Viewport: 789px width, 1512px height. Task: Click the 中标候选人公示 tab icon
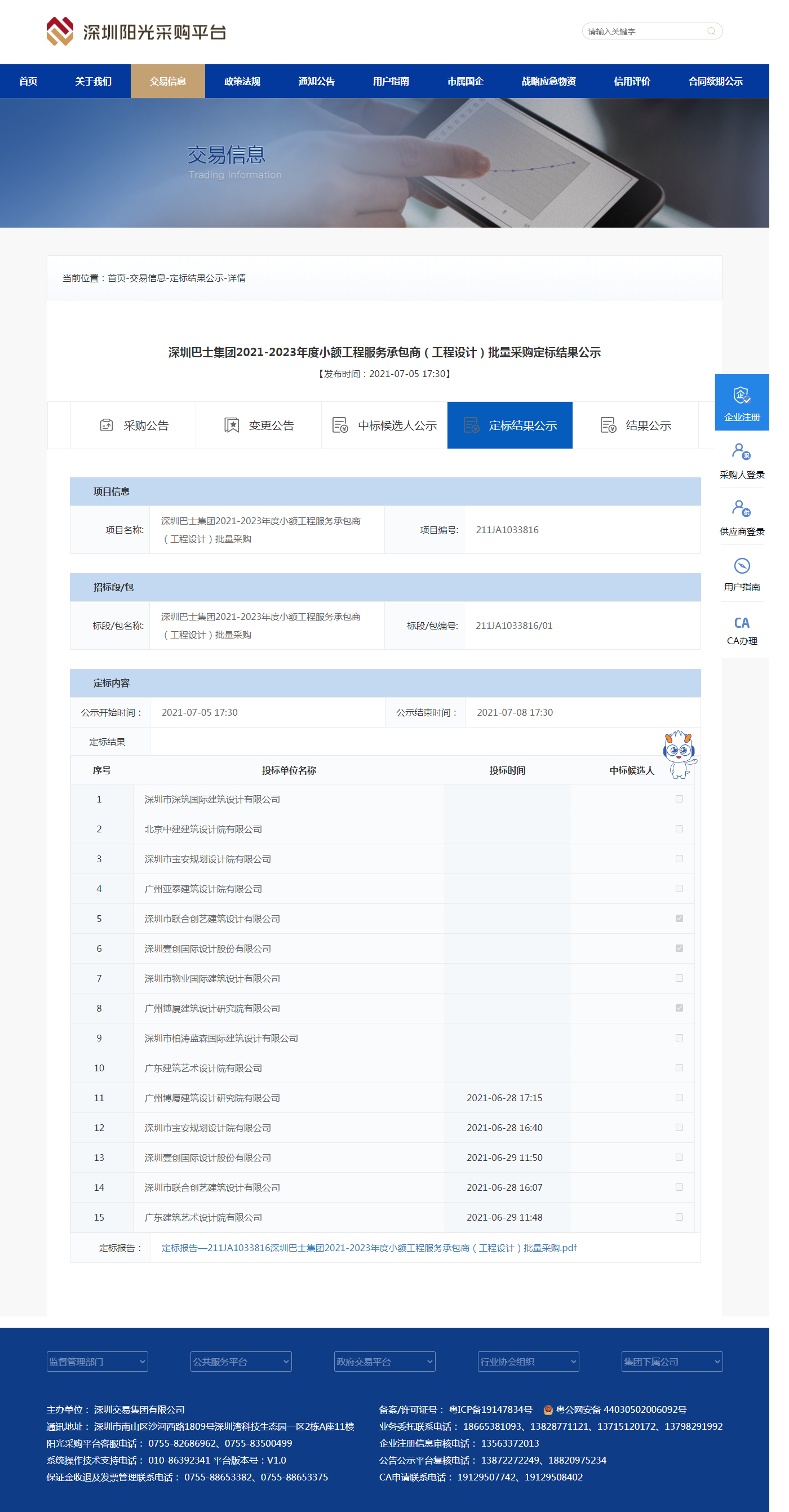coord(340,425)
